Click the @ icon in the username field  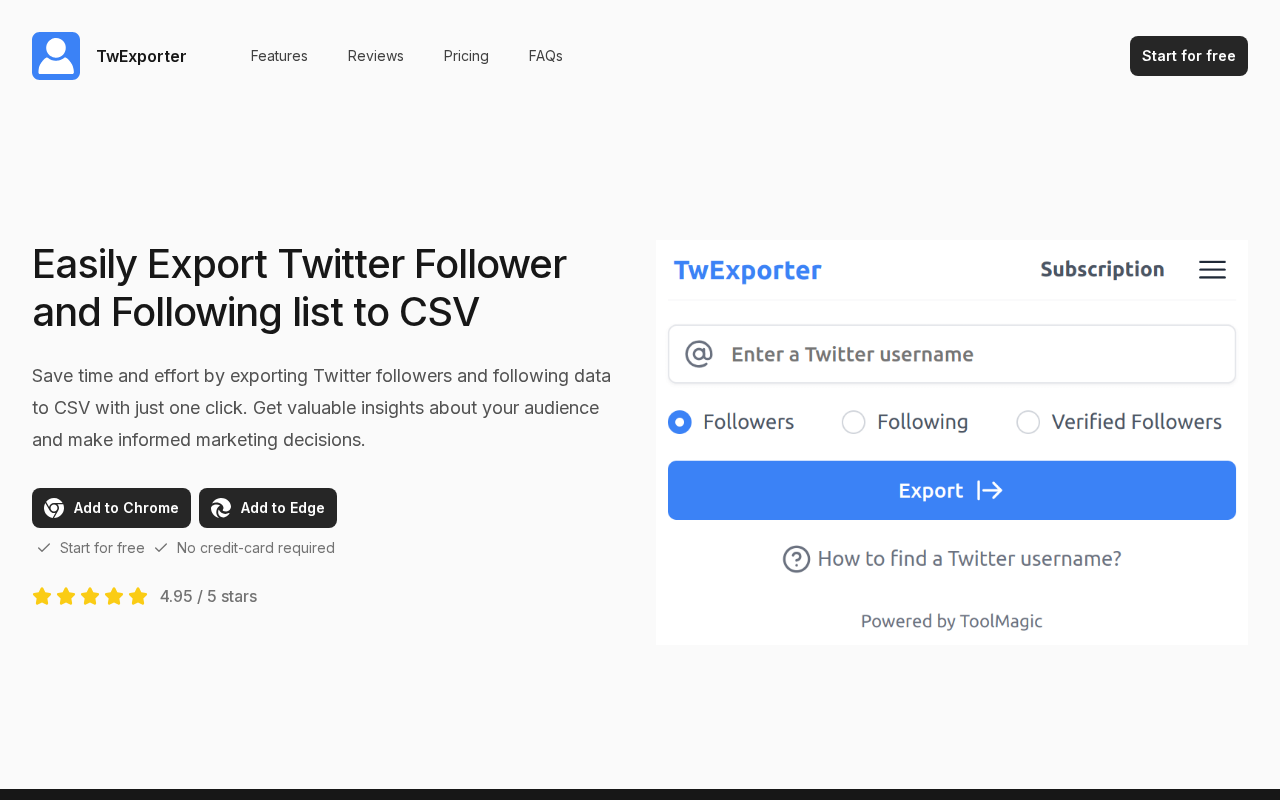[x=699, y=354]
